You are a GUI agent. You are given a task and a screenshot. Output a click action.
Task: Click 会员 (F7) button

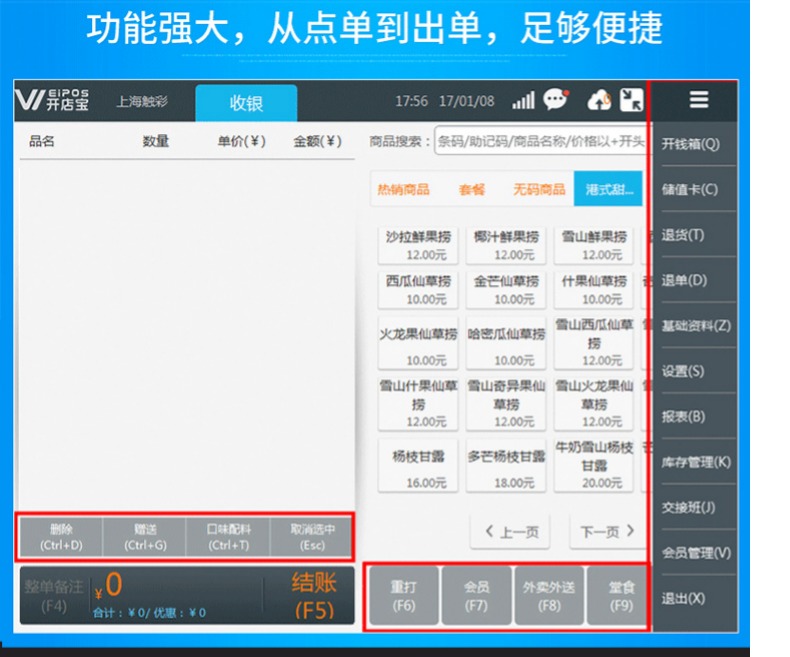tap(476, 596)
